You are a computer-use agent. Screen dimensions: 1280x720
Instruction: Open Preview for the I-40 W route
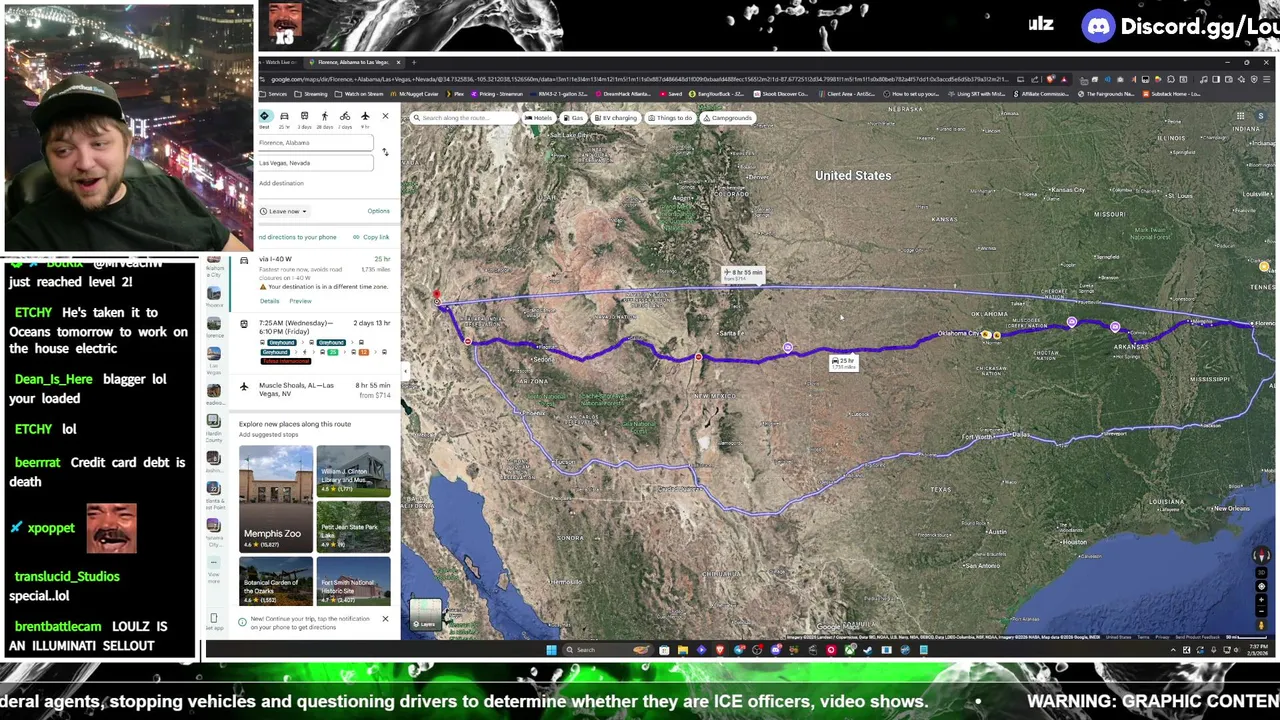(300, 301)
